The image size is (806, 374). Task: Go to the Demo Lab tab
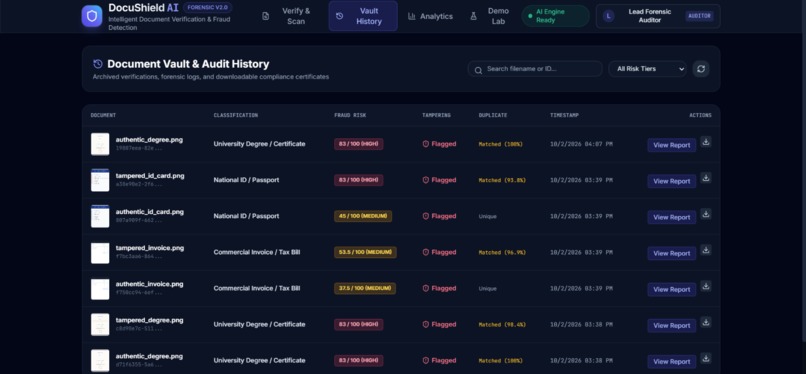tap(489, 16)
